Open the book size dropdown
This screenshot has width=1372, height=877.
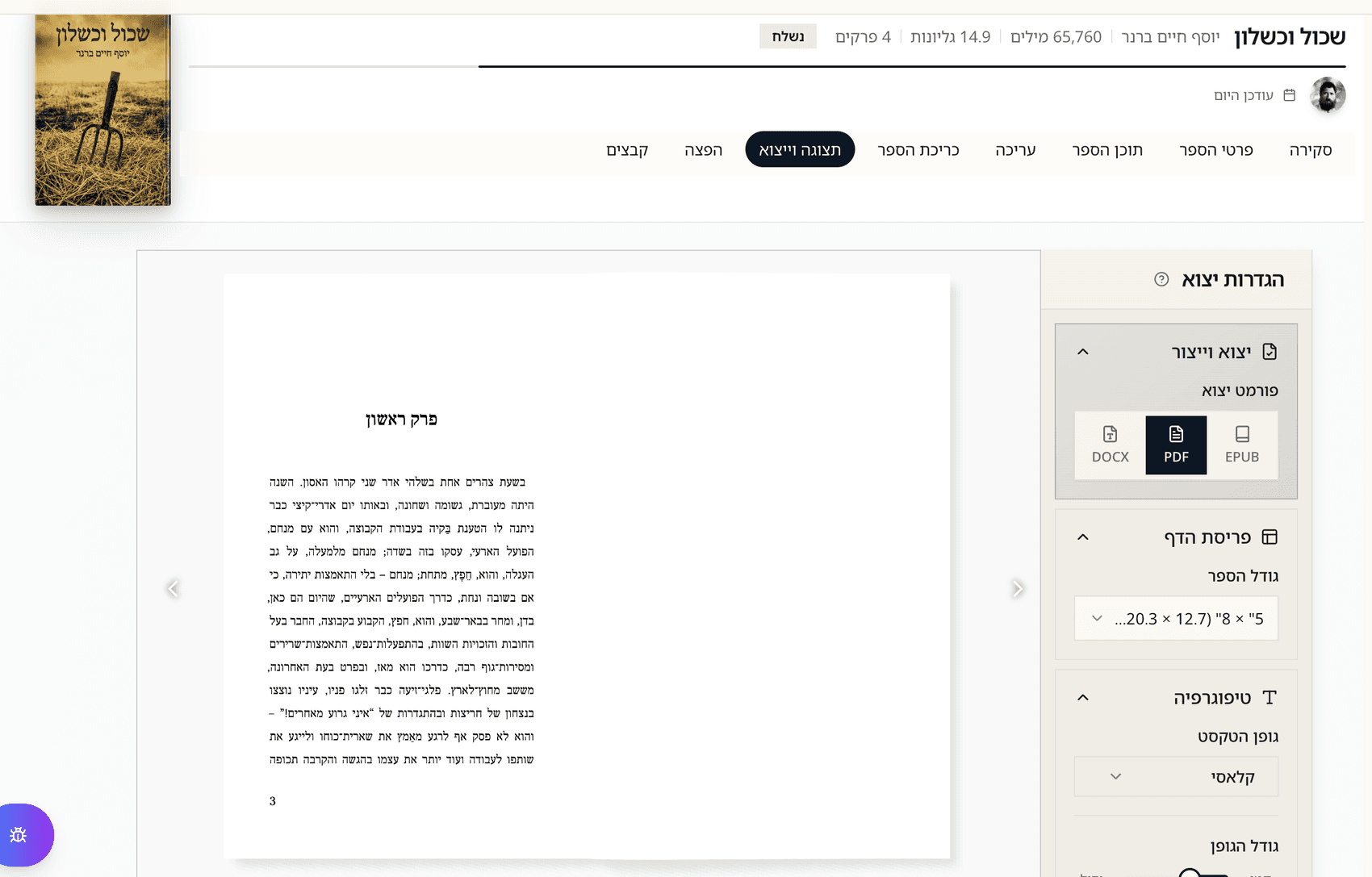(1176, 619)
